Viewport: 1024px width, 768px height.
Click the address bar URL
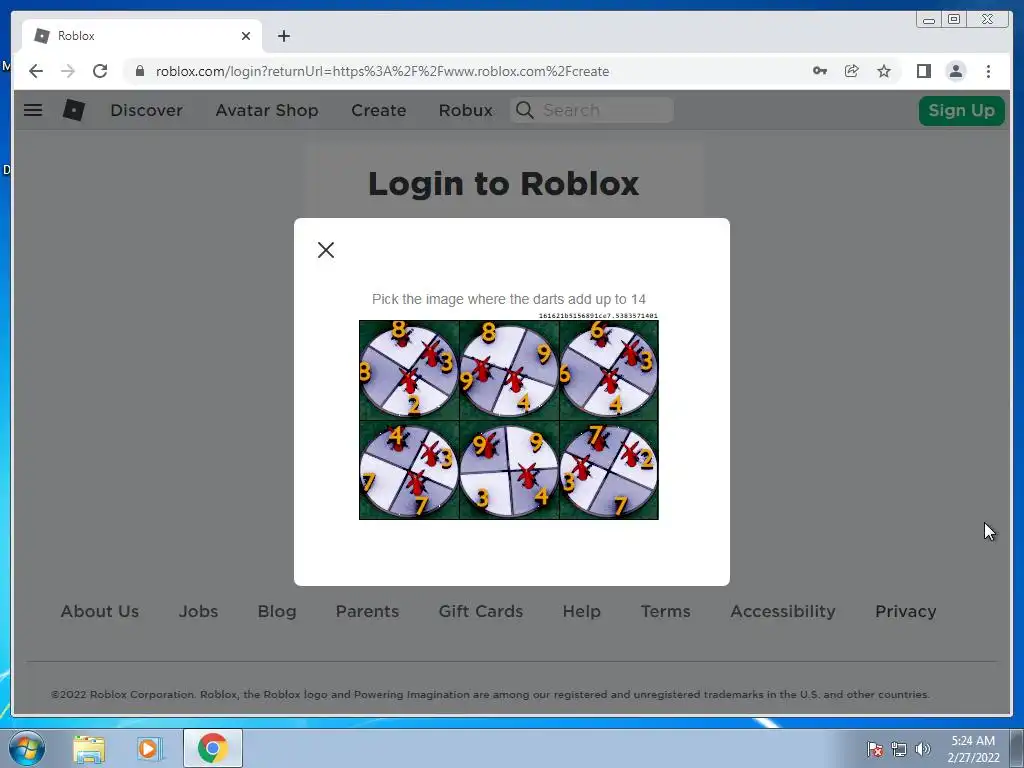point(382,71)
